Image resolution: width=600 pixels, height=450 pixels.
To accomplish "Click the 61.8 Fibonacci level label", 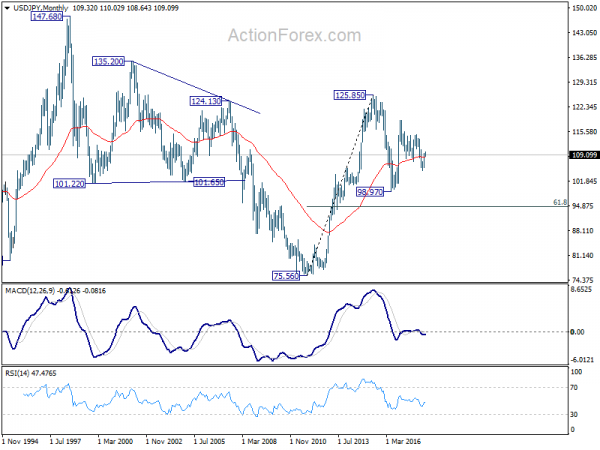I will pos(560,202).
